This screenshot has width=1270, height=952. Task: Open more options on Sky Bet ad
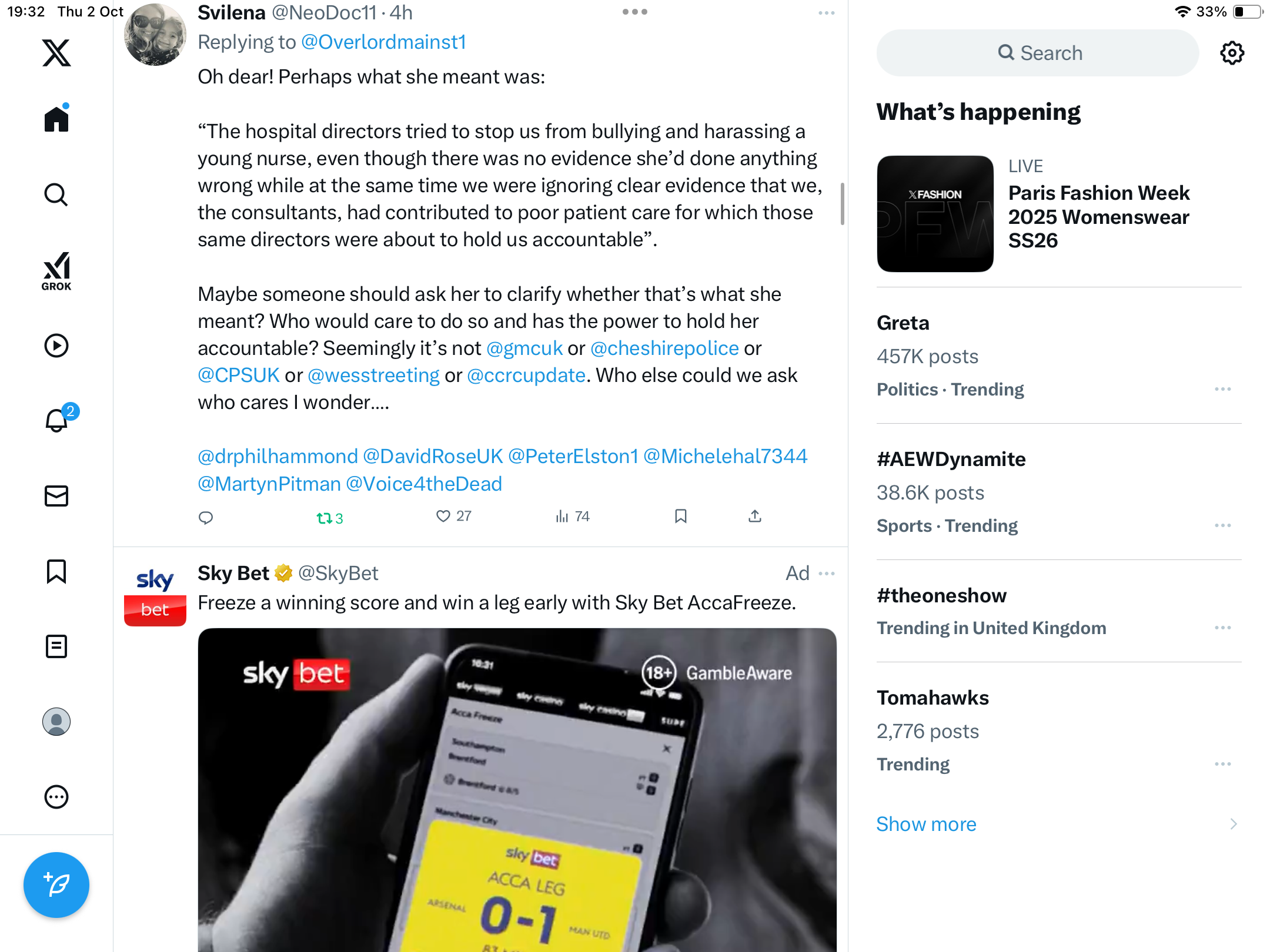pos(827,573)
